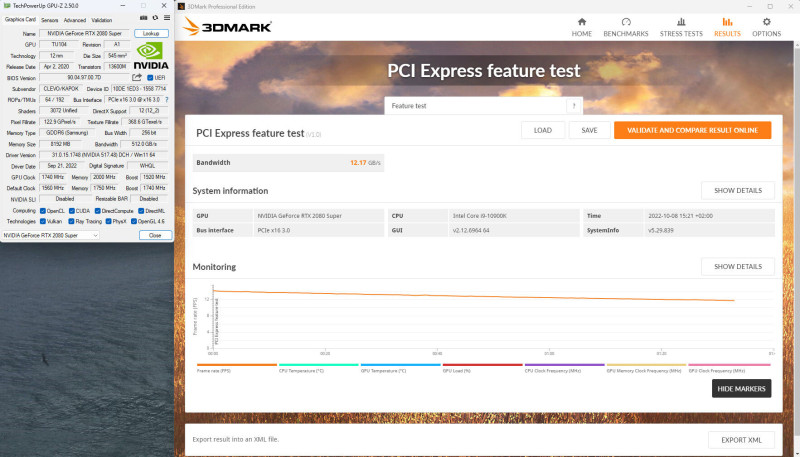Toggle the CPU Clock Frequency legend color
This screenshot has width=800, height=457.
564,365
